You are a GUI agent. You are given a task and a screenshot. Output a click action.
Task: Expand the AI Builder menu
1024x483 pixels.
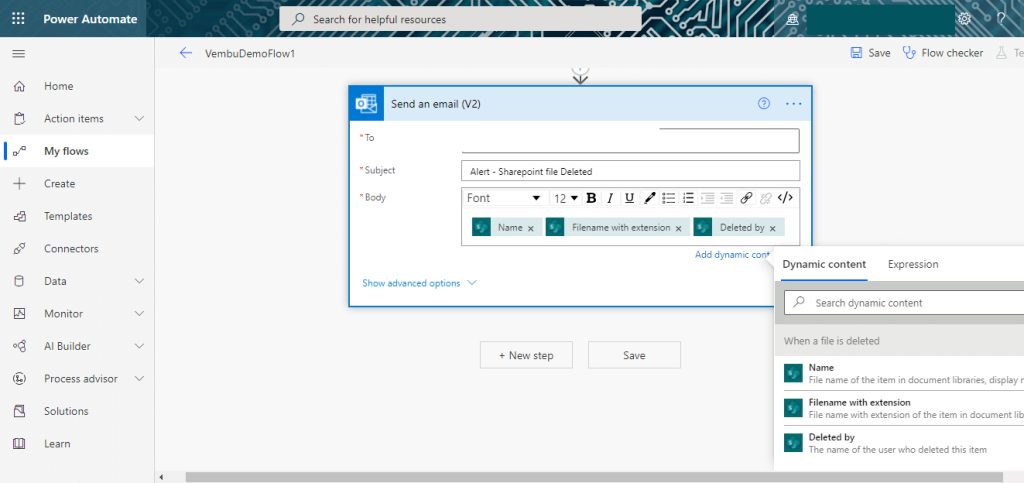click(x=139, y=347)
